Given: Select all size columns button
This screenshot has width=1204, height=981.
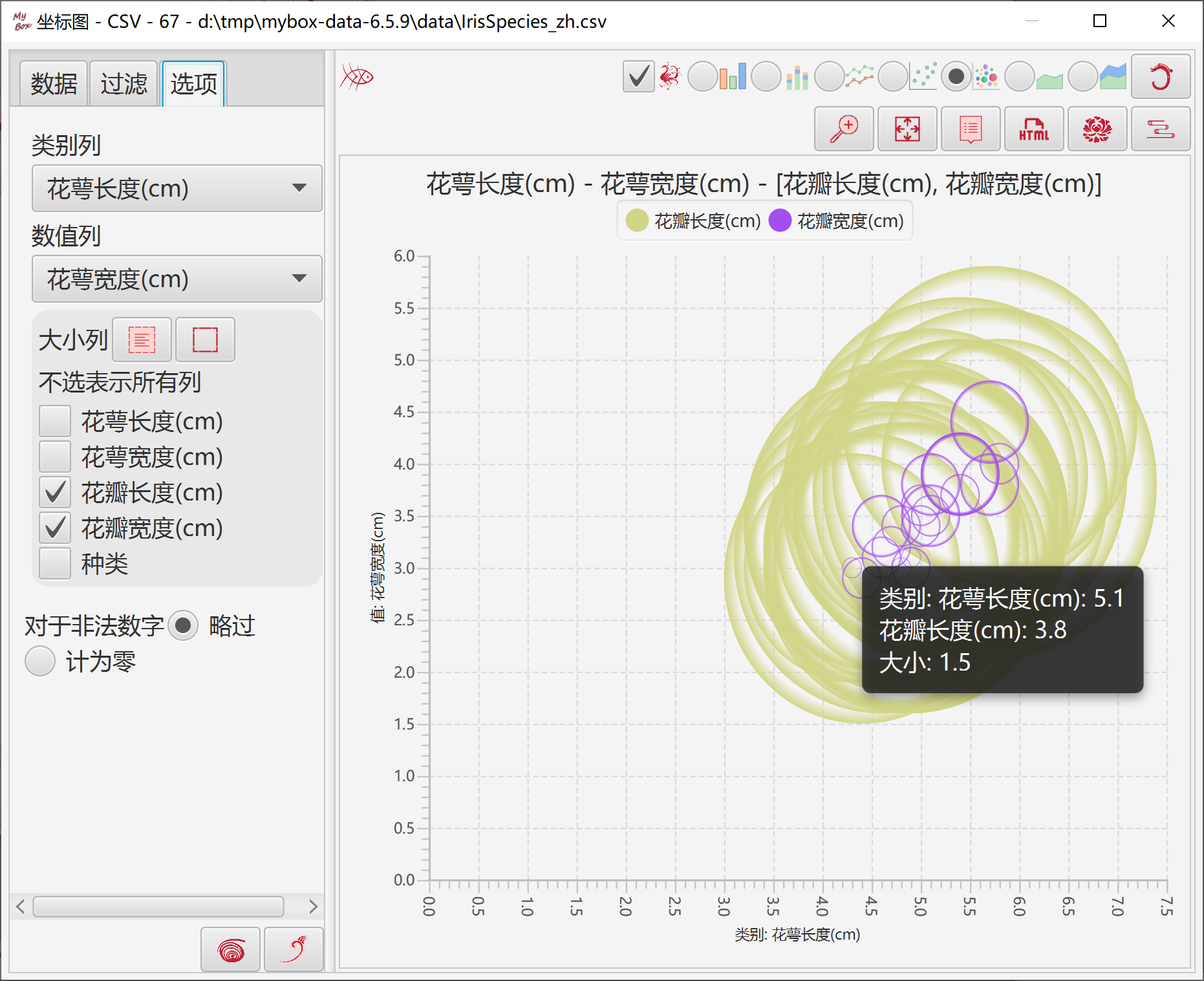Looking at the screenshot, I should click(x=142, y=340).
